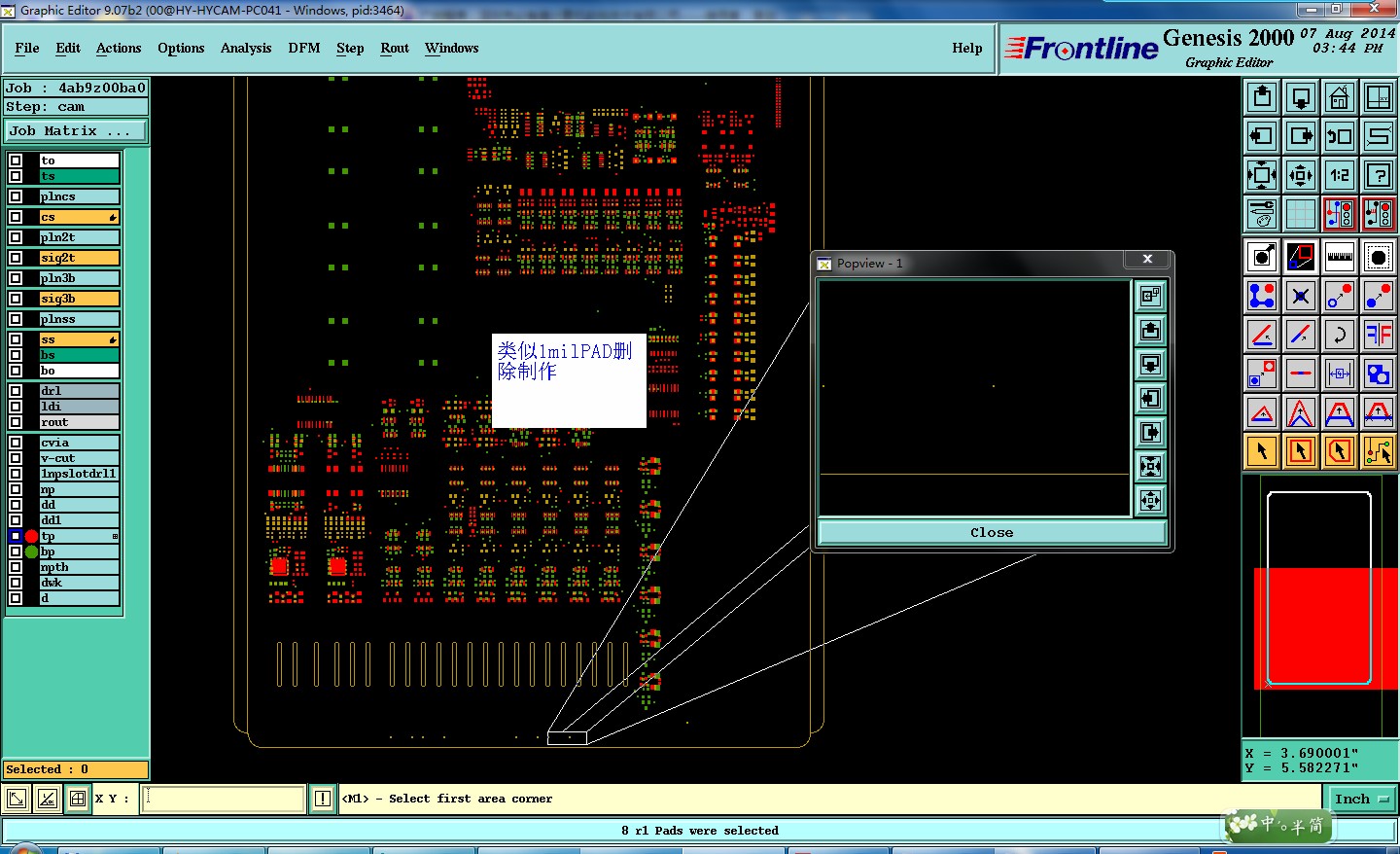Select the feature highlight circle icon
This screenshot has width=1400, height=854.
point(1379,257)
